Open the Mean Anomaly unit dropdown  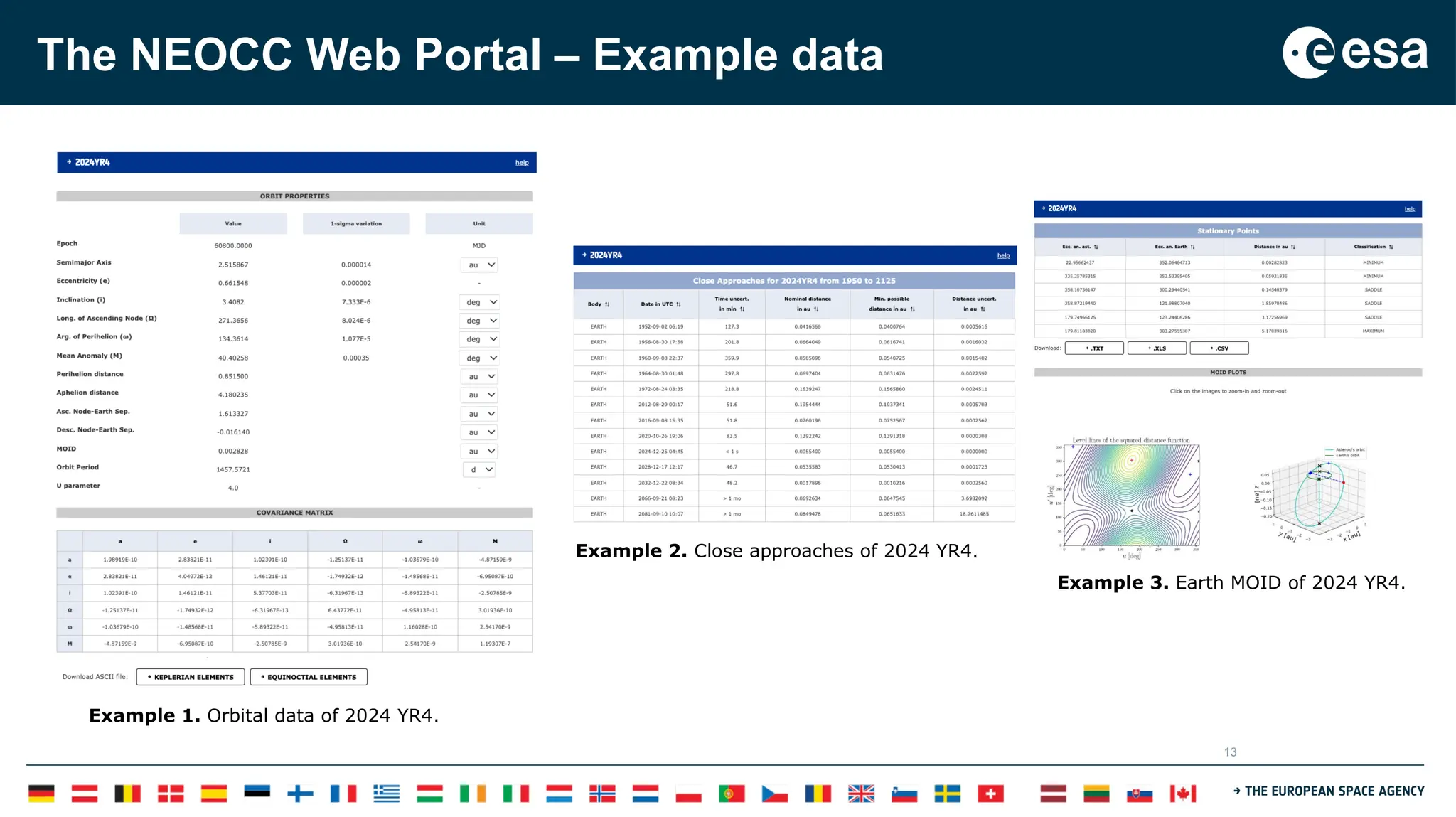[479, 358]
